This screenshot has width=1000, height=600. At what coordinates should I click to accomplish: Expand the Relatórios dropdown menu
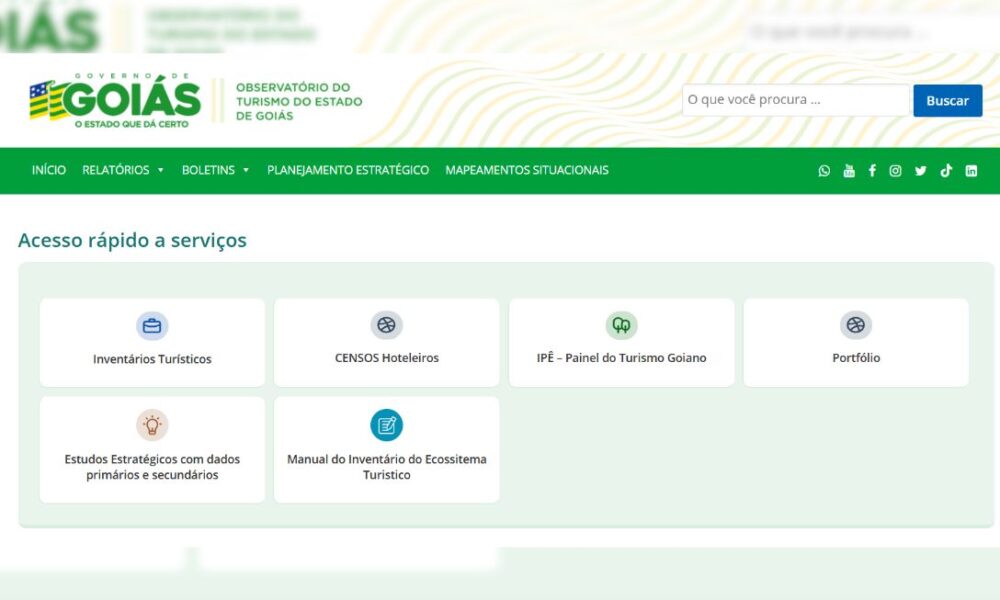click(x=123, y=171)
